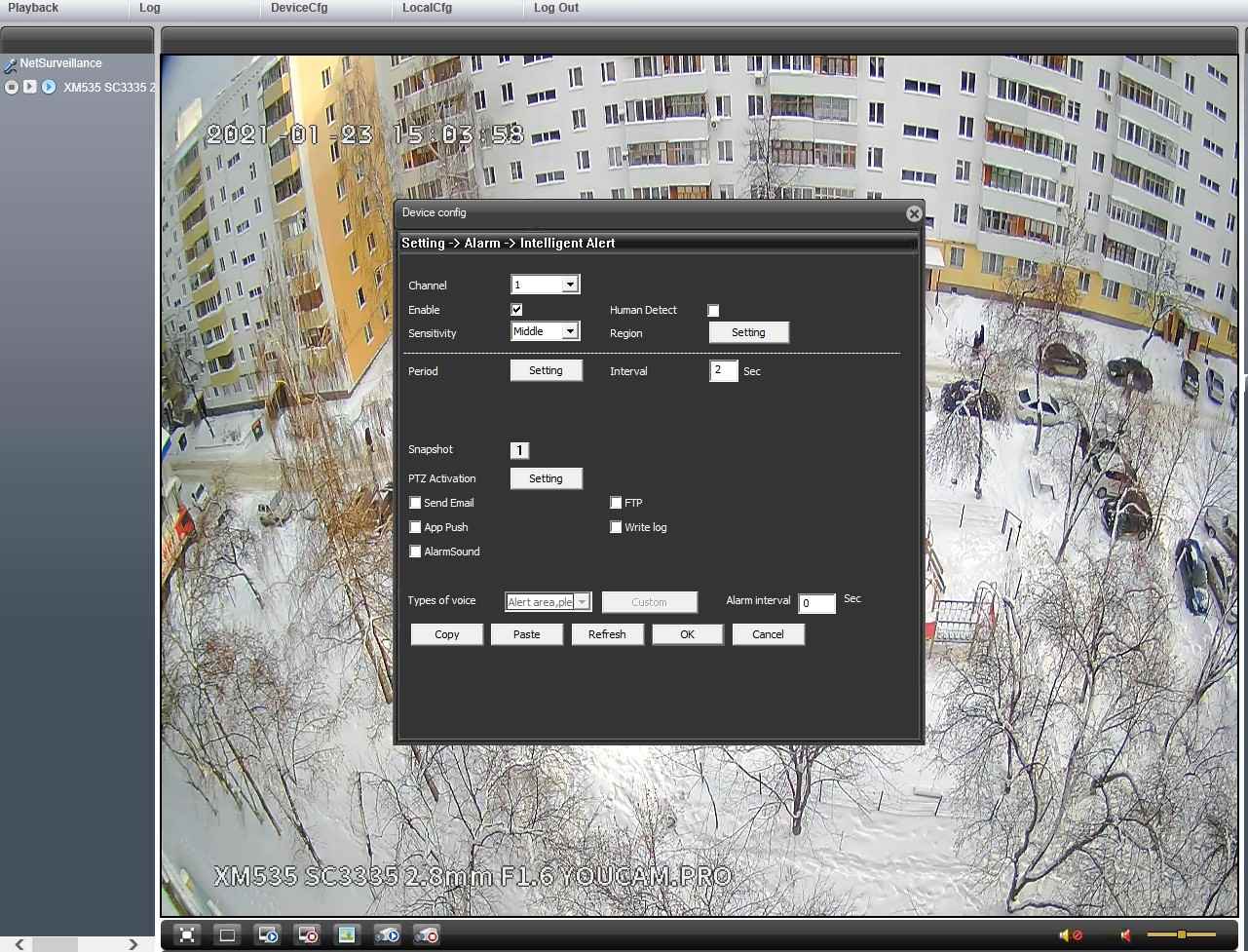Click the Region Setting button
The height and width of the screenshot is (952, 1248).
point(748,332)
